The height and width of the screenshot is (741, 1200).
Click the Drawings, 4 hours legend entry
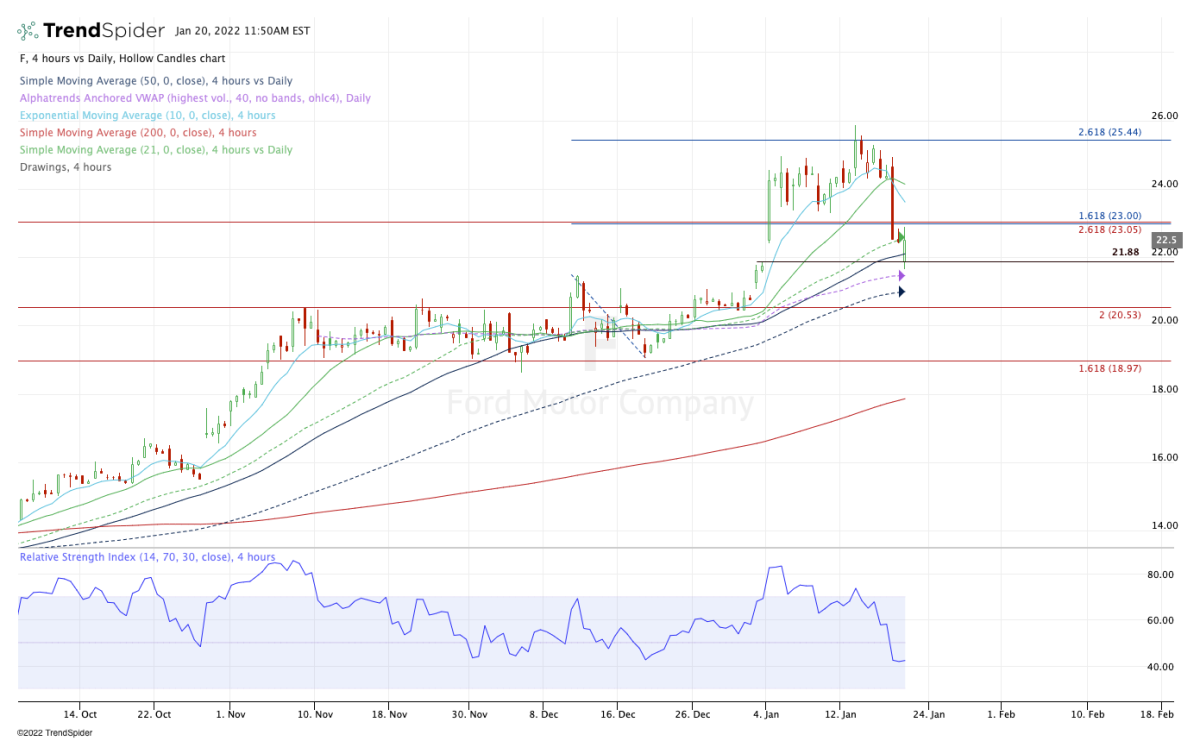(66, 167)
